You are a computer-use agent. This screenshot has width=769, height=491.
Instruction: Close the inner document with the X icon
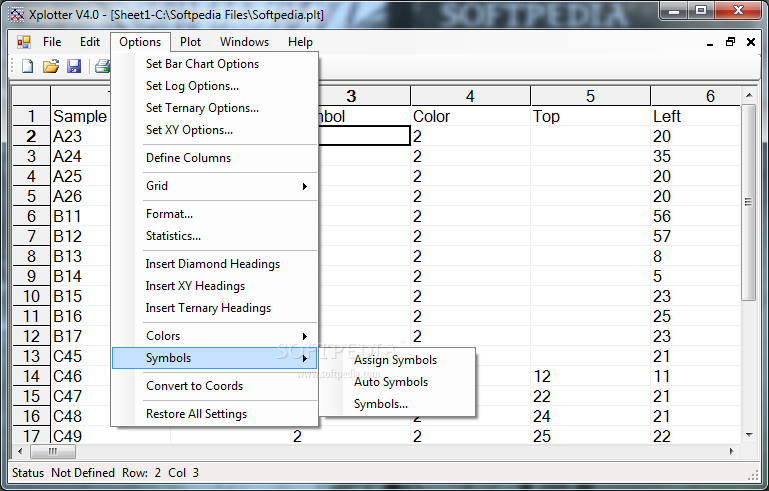(751, 42)
